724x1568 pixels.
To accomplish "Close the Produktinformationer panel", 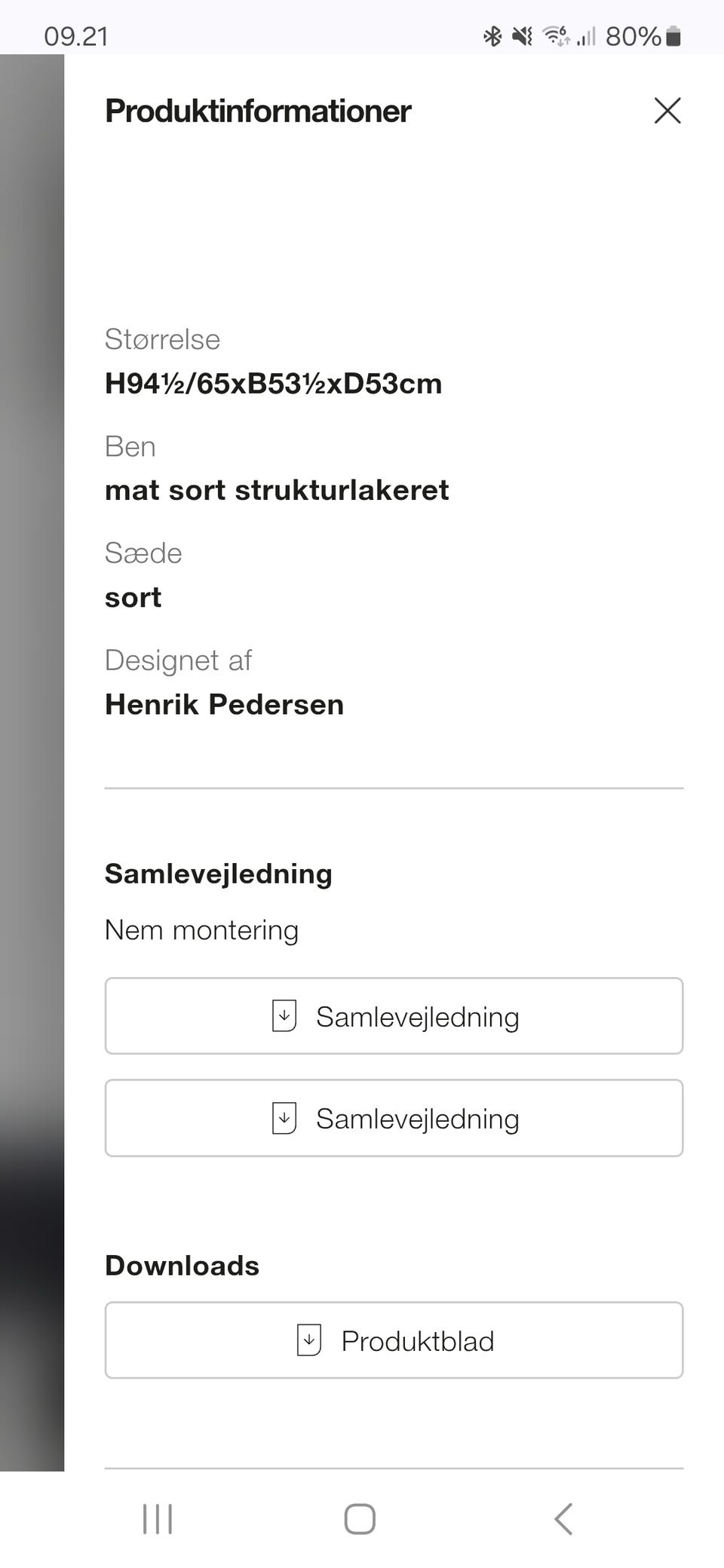I will pos(667,111).
